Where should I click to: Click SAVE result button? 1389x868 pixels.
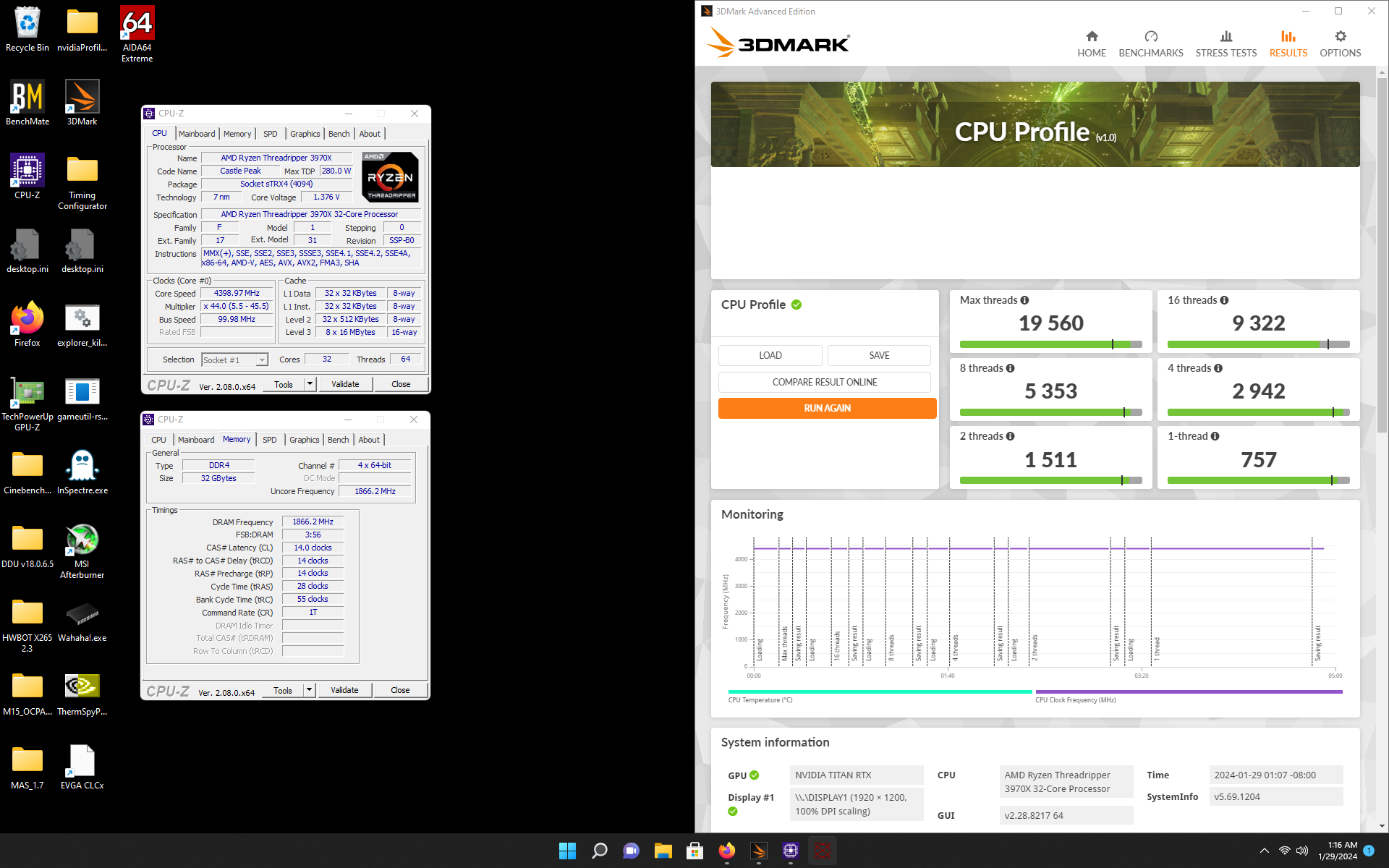pos(879,355)
